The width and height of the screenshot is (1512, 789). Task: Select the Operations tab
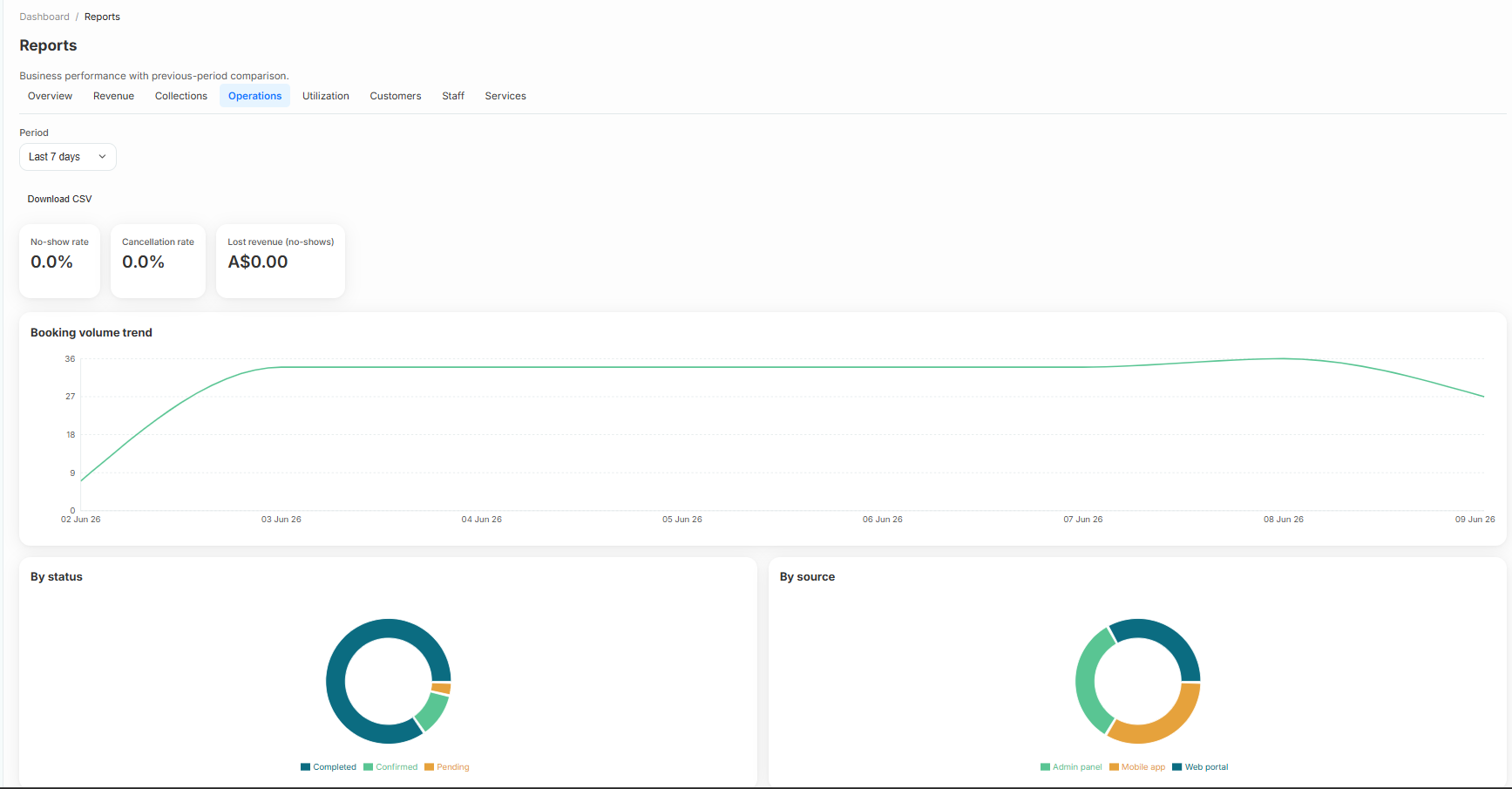(x=254, y=96)
